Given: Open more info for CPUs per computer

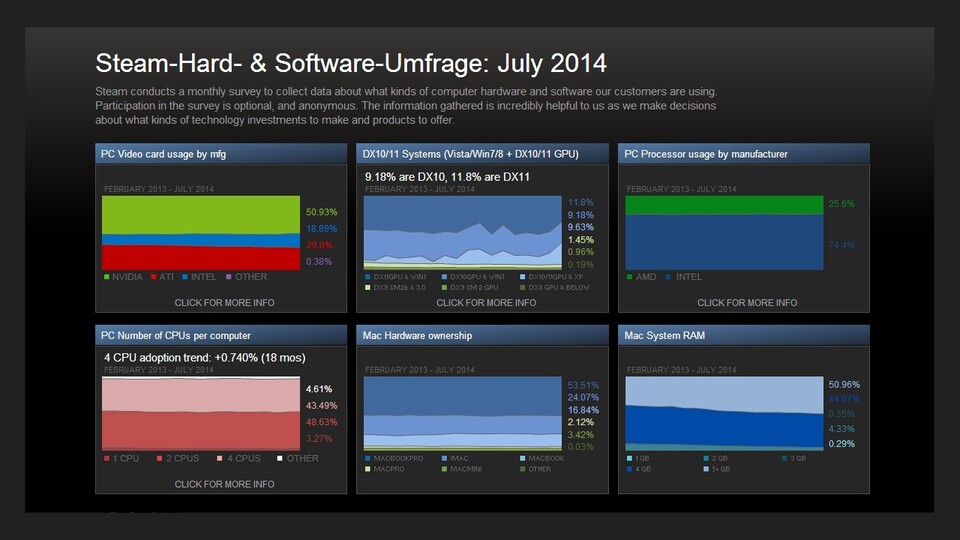Looking at the screenshot, I should click(x=224, y=484).
